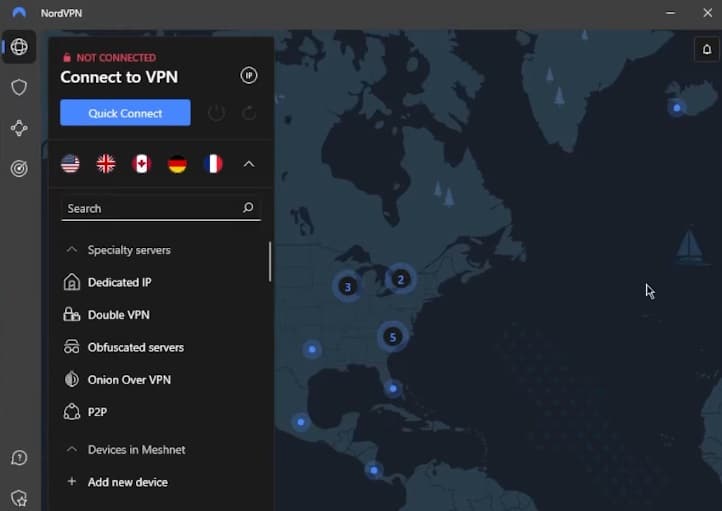This screenshot has height=511, width=722.
Task: Click the power disconnect icon
Action: coord(216,113)
